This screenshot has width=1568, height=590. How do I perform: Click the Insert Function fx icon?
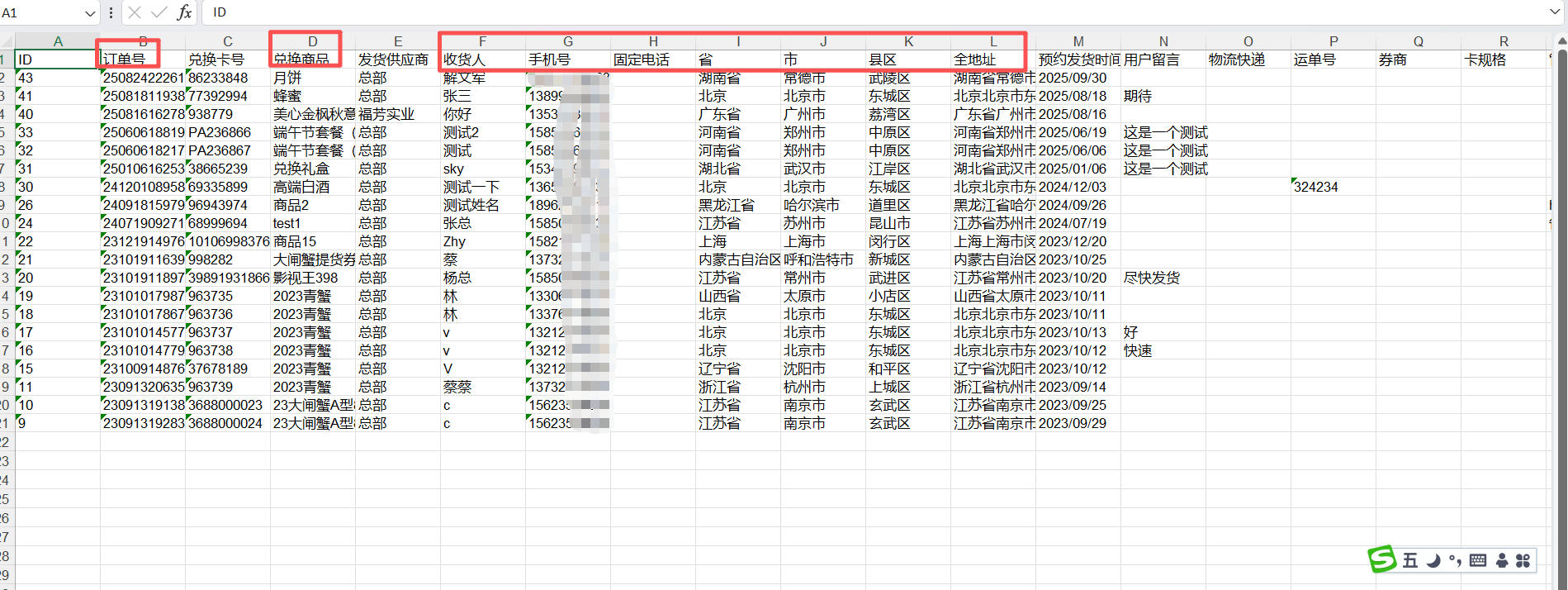tap(184, 12)
